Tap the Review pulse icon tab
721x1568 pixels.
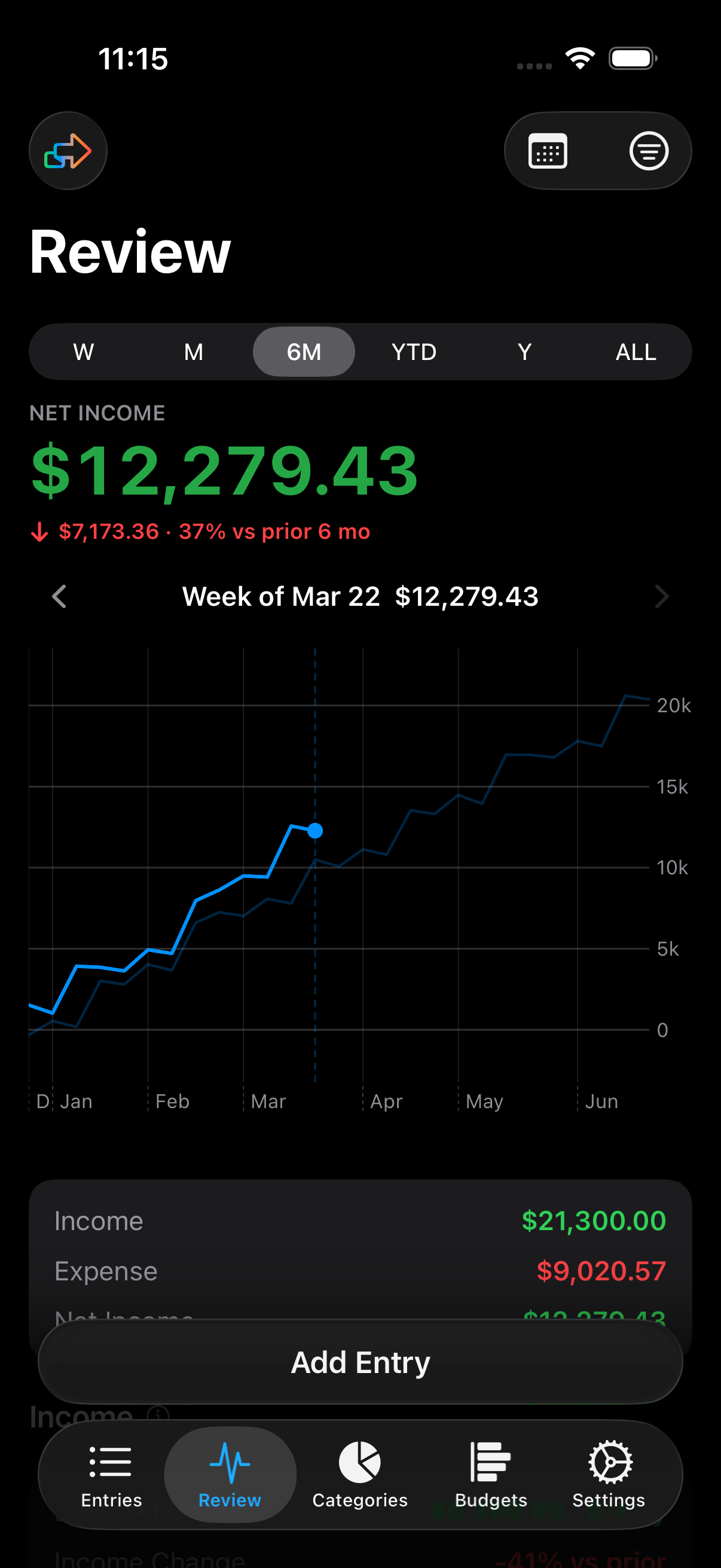click(230, 1474)
